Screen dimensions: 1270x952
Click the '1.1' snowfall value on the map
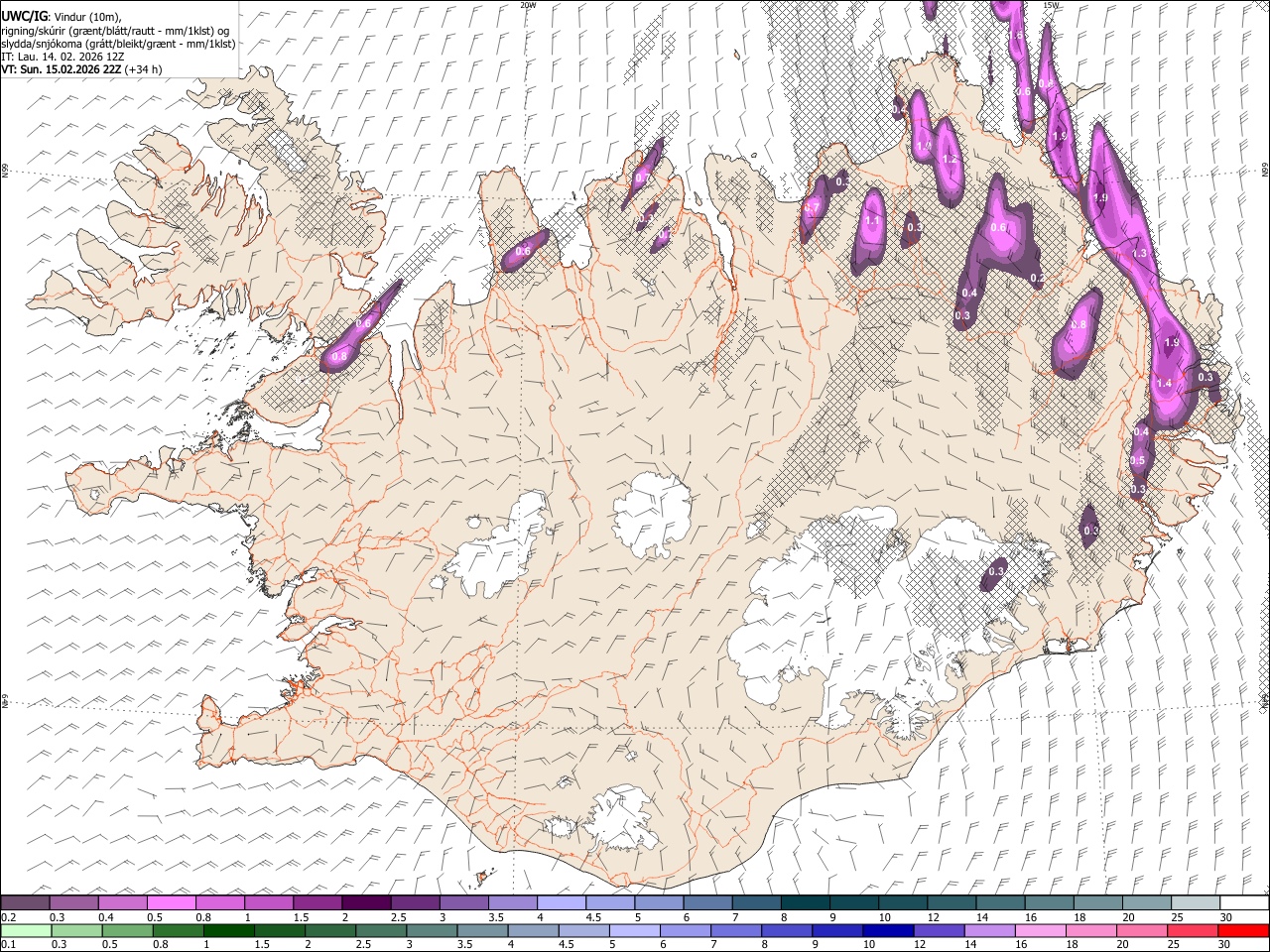(x=873, y=221)
